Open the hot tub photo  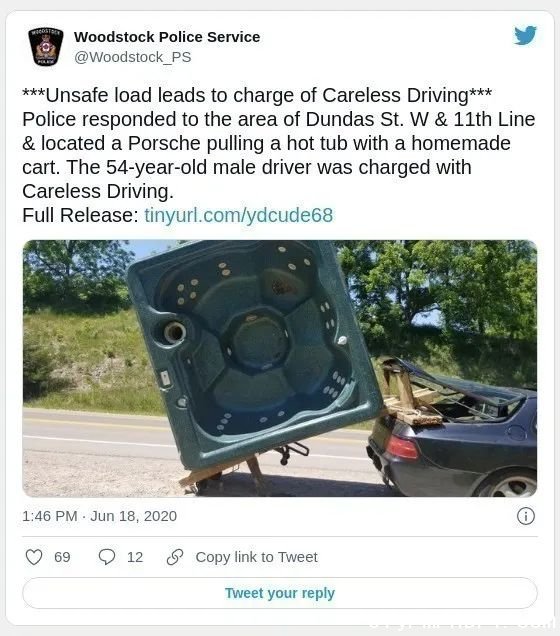(x=280, y=368)
